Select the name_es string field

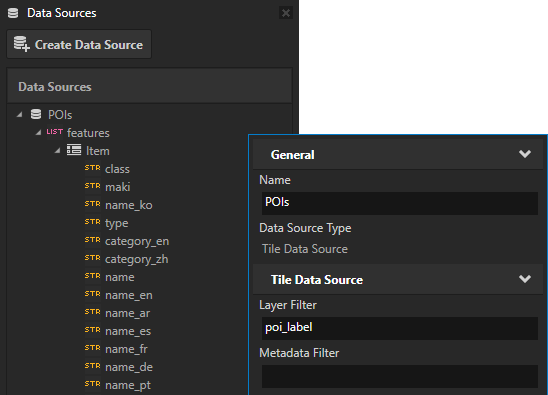pos(128,331)
